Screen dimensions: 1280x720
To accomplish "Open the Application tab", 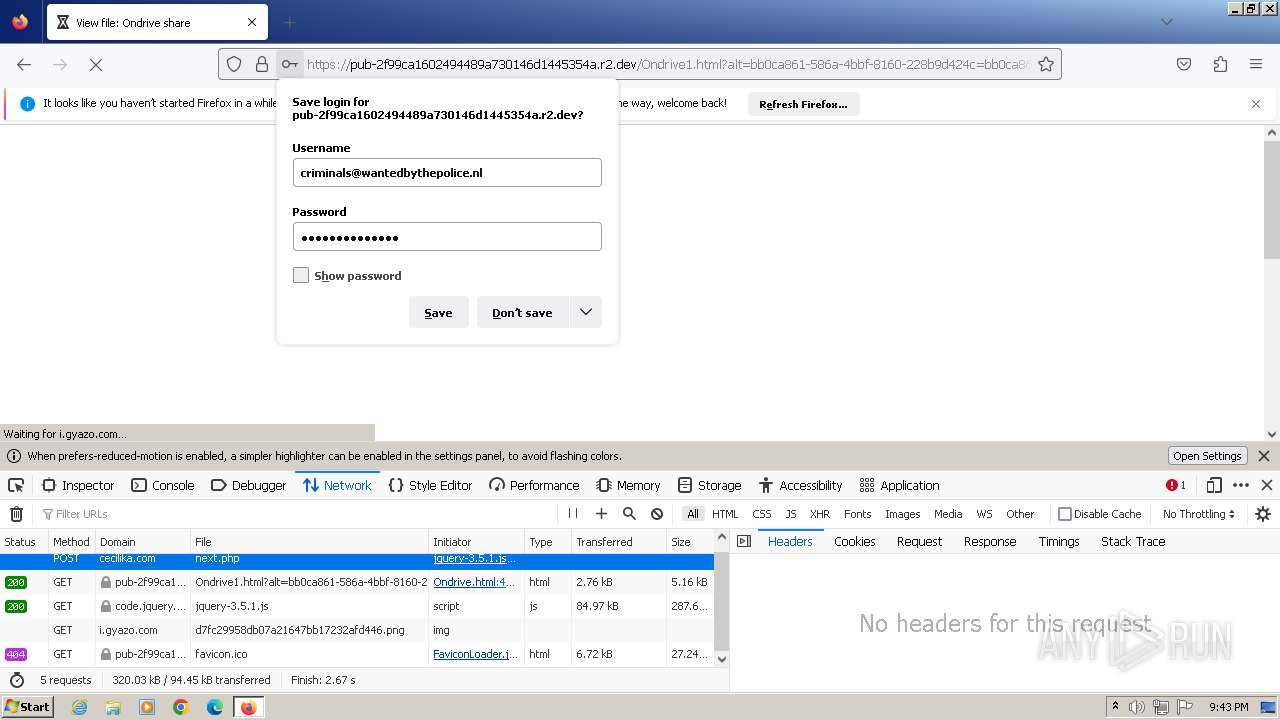I will [x=899, y=485].
